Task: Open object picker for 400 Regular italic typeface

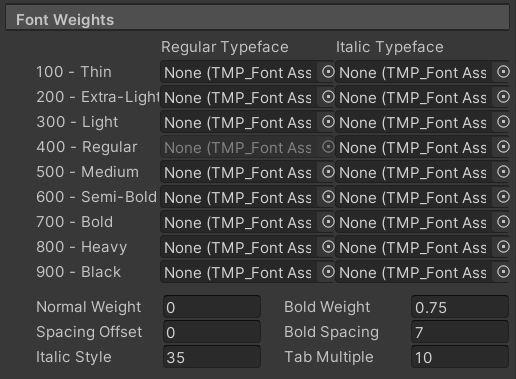Action: click(x=503, y=147)
